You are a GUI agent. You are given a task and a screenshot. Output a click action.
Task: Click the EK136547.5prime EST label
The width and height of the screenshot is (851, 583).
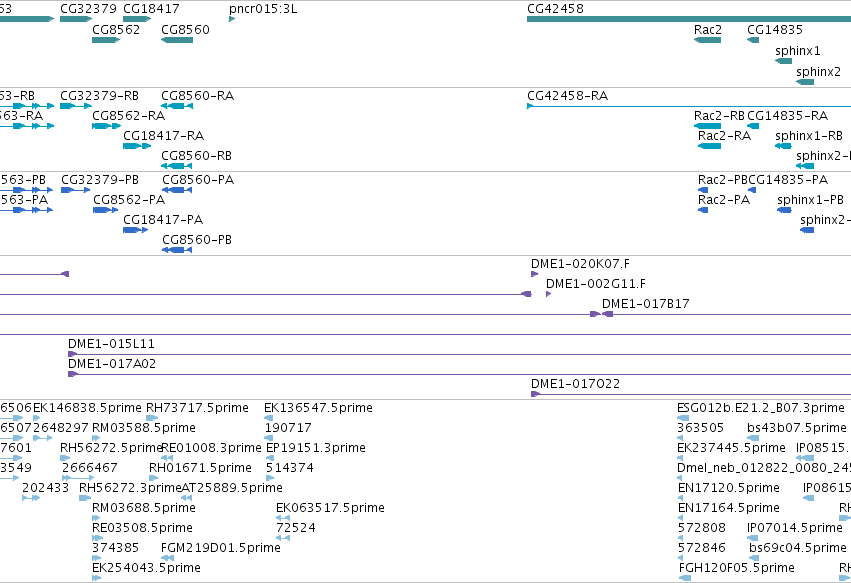318,408
